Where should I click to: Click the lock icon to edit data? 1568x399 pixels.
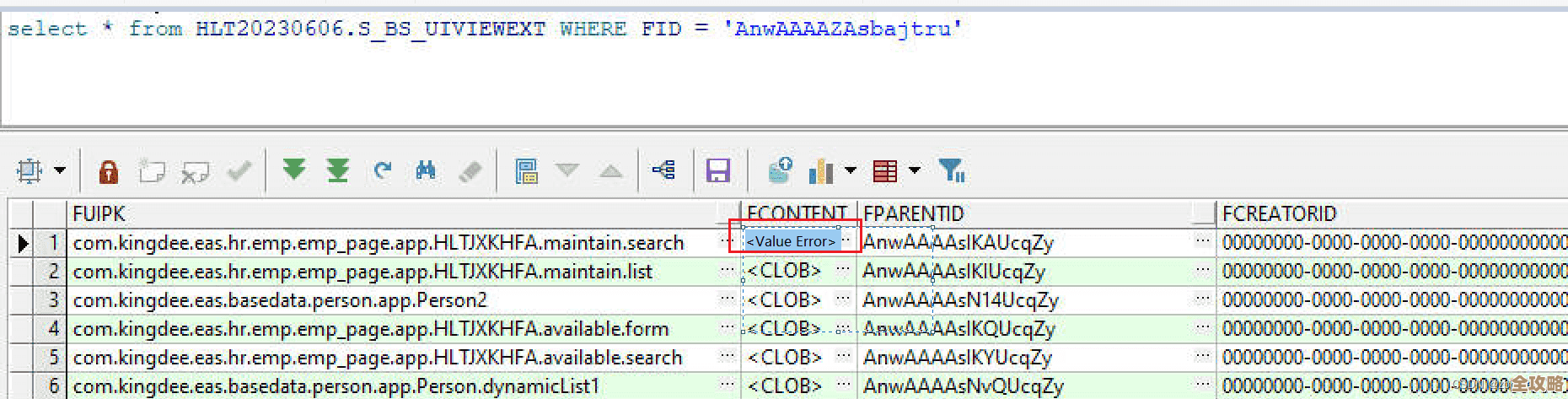(x=108, y=171)
